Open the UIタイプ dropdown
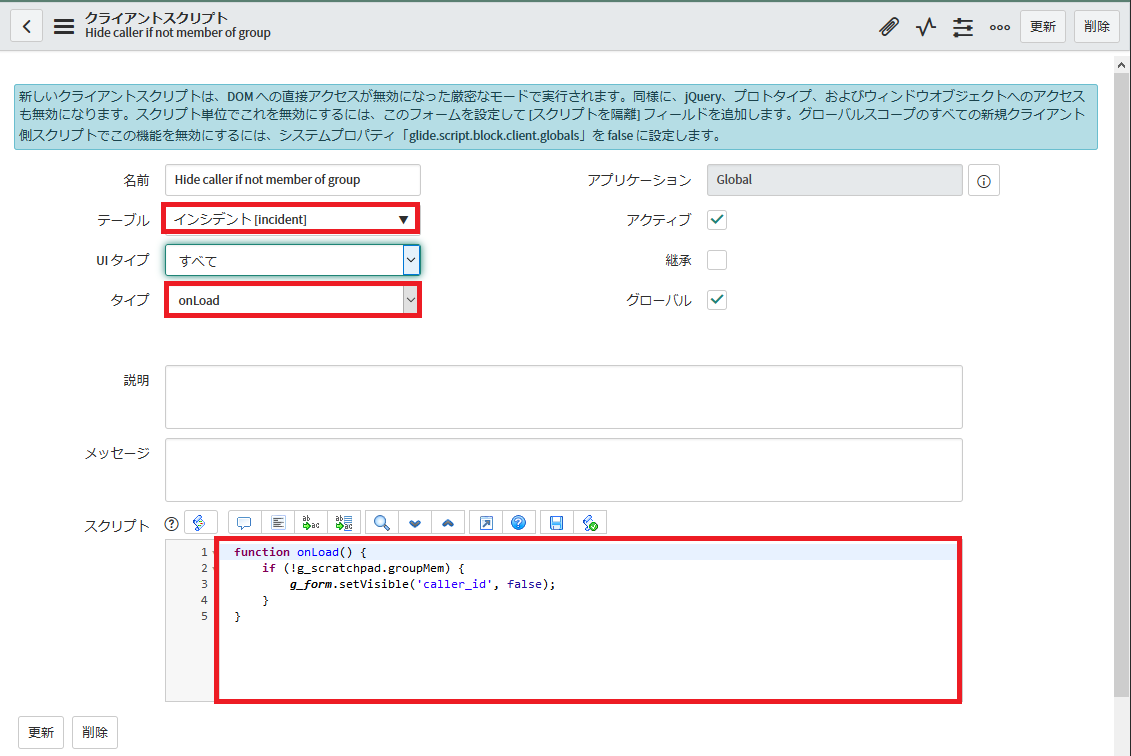The height and width of the screenshot is (756, 1131). (292, 260)
